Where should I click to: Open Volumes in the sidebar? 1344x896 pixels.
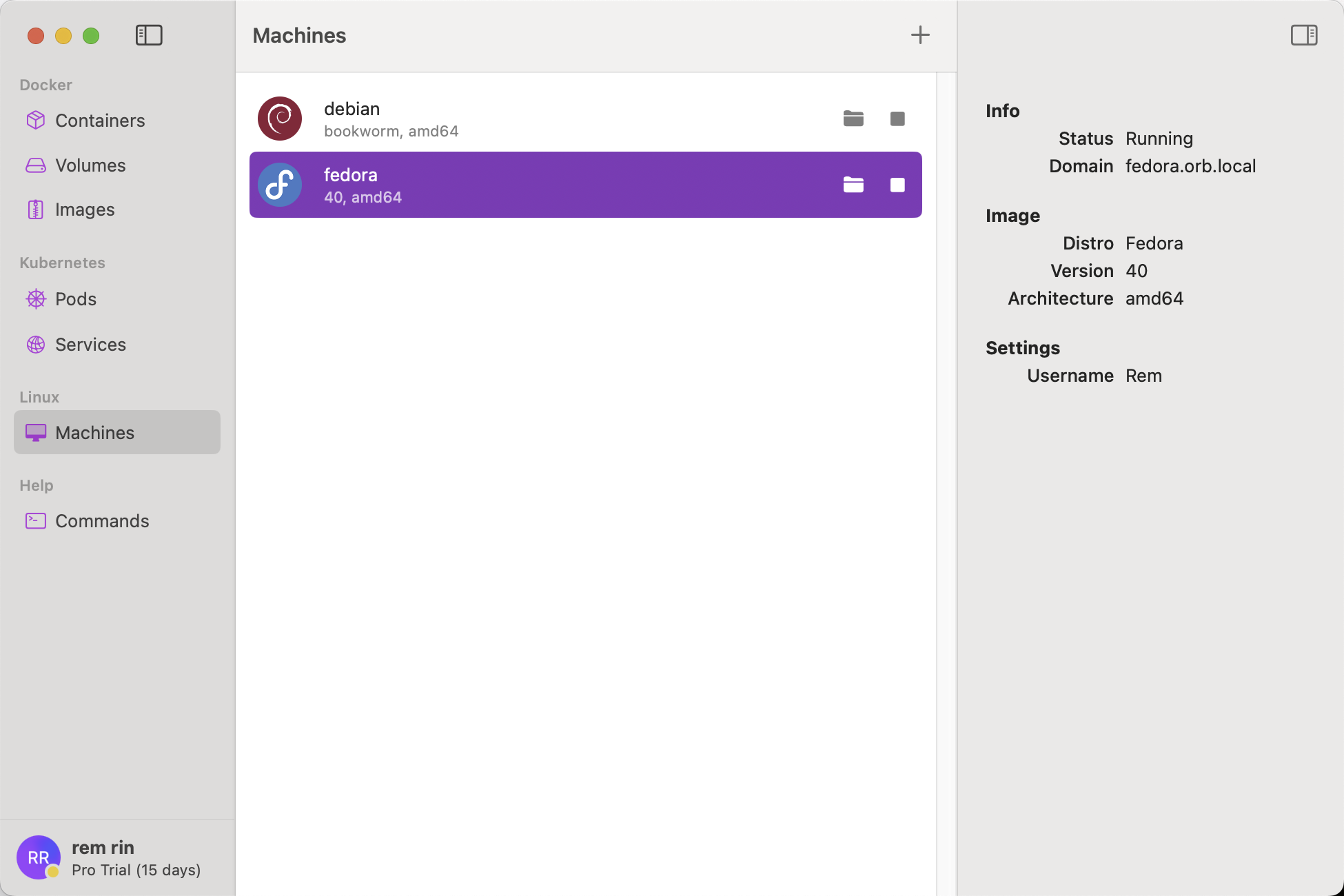(117, 165)
